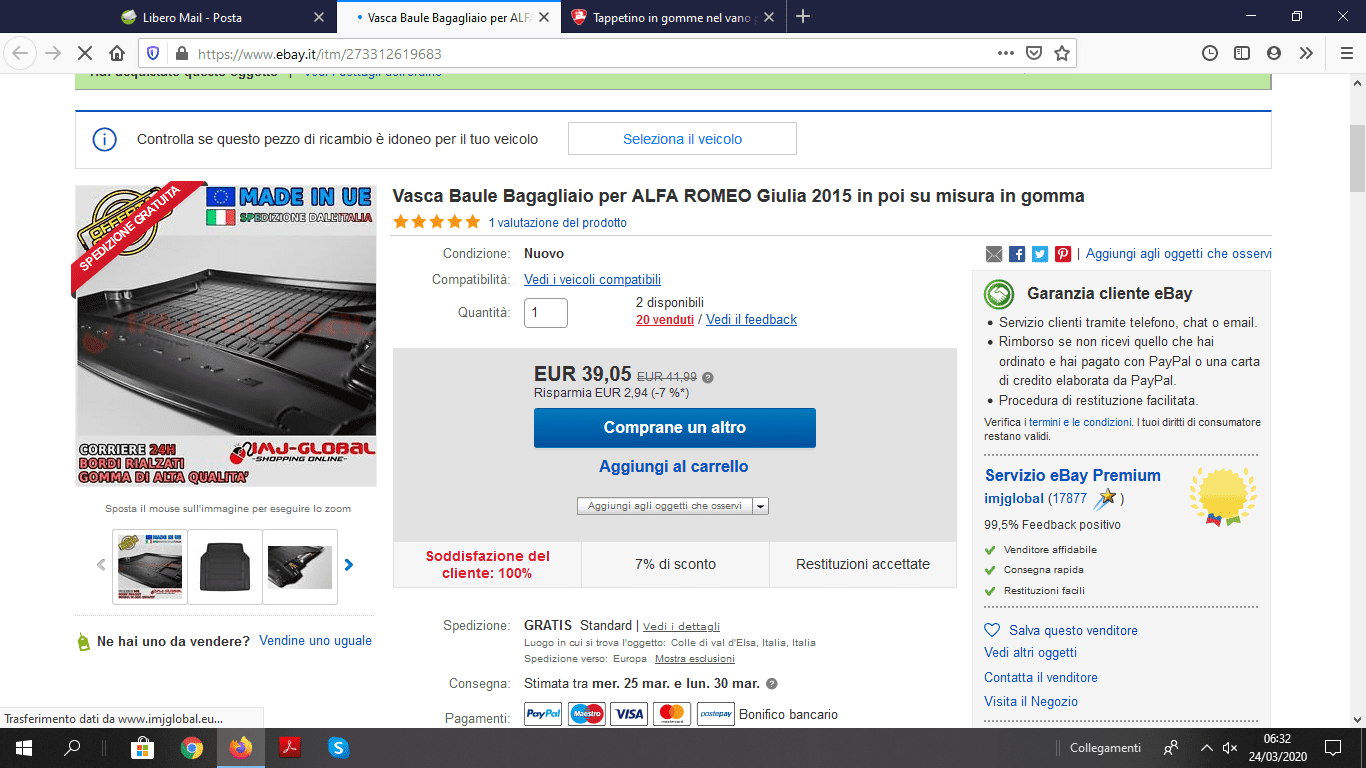Close the Libero Mail tab
This screenshot has width=1366, height=768.
(x=319, y=17)
